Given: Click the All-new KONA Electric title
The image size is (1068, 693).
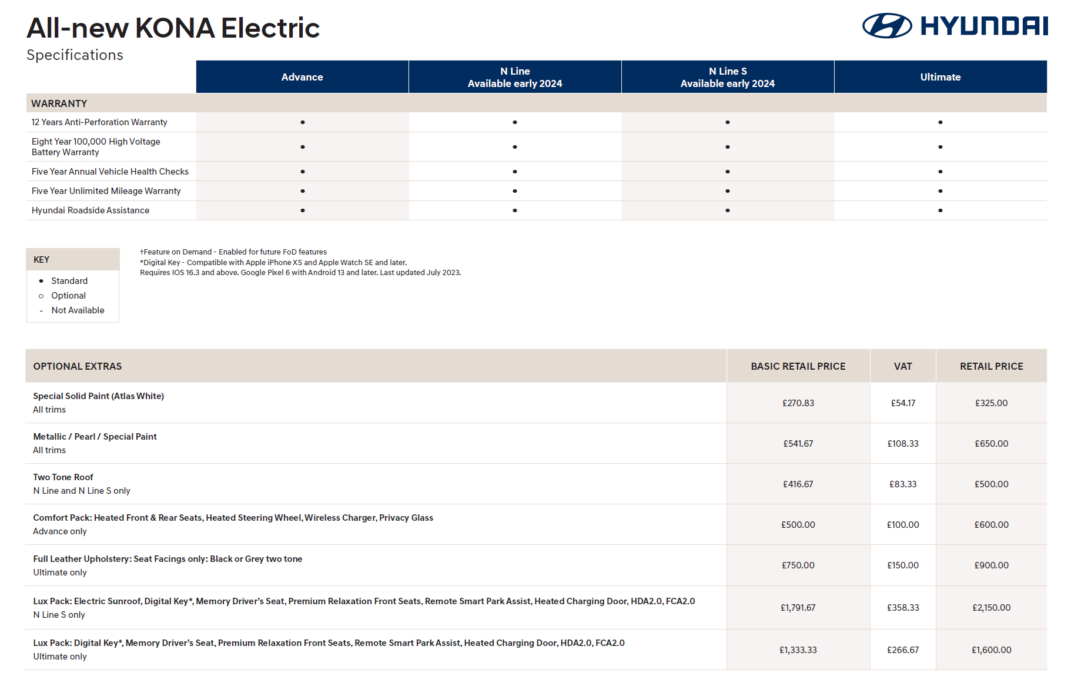Looking at the screenshot, I should point(174,27).
